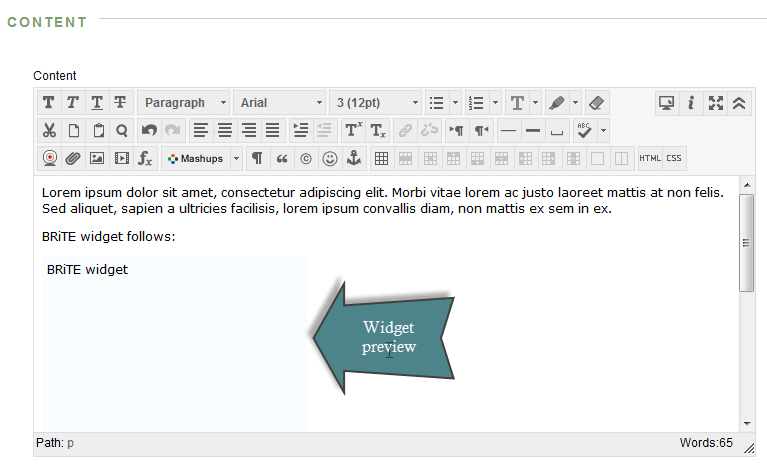Click the scrollbar down arrow
The image size is (767, 471).
(746, 424)
